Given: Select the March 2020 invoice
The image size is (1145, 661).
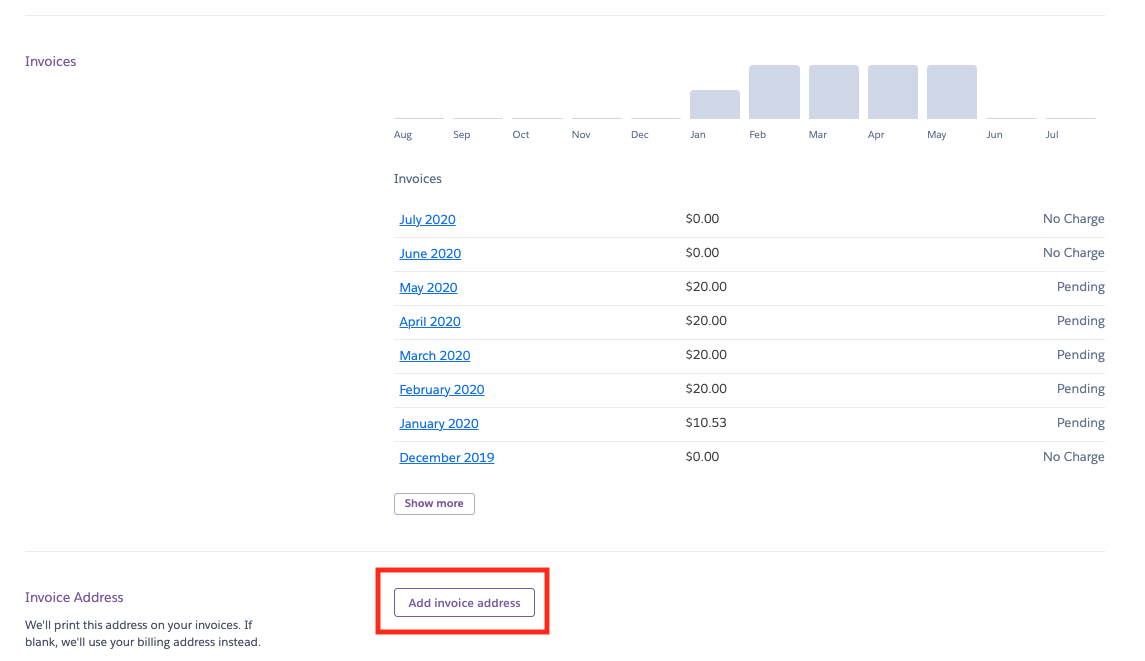Looking at the screenshot, I should 434,356.
